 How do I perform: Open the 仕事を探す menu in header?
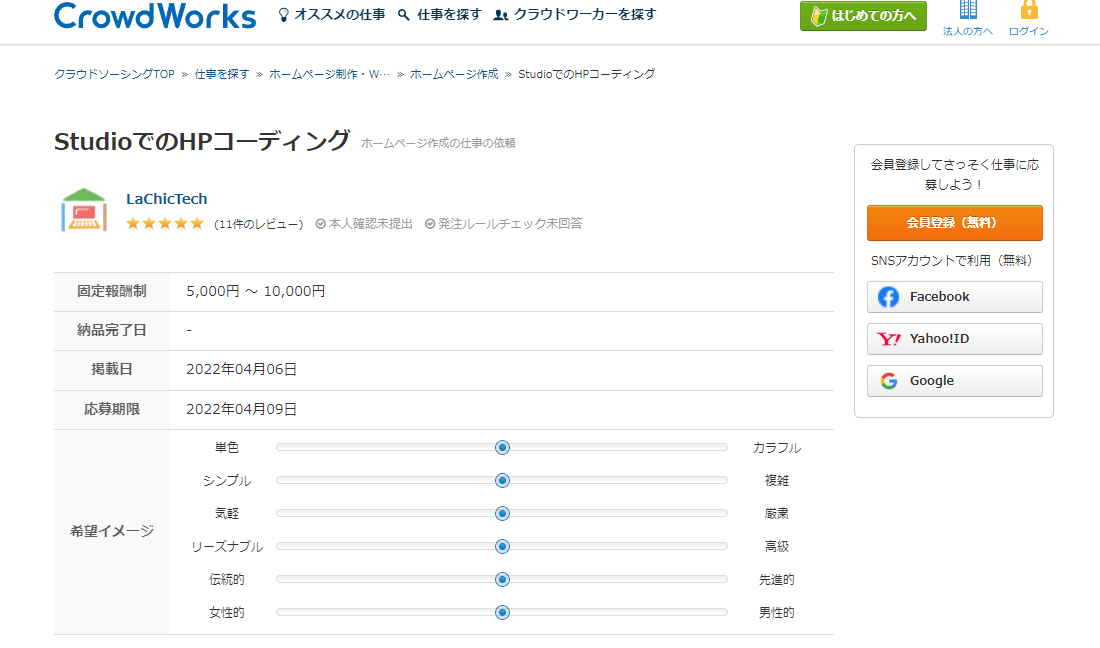(x=439, y=15)
